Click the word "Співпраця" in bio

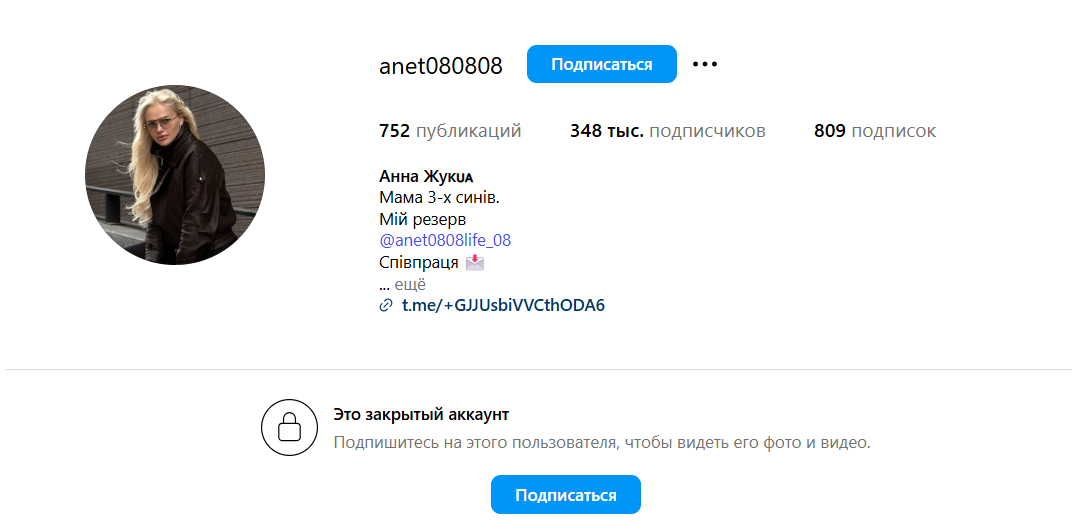pos(419,262)
